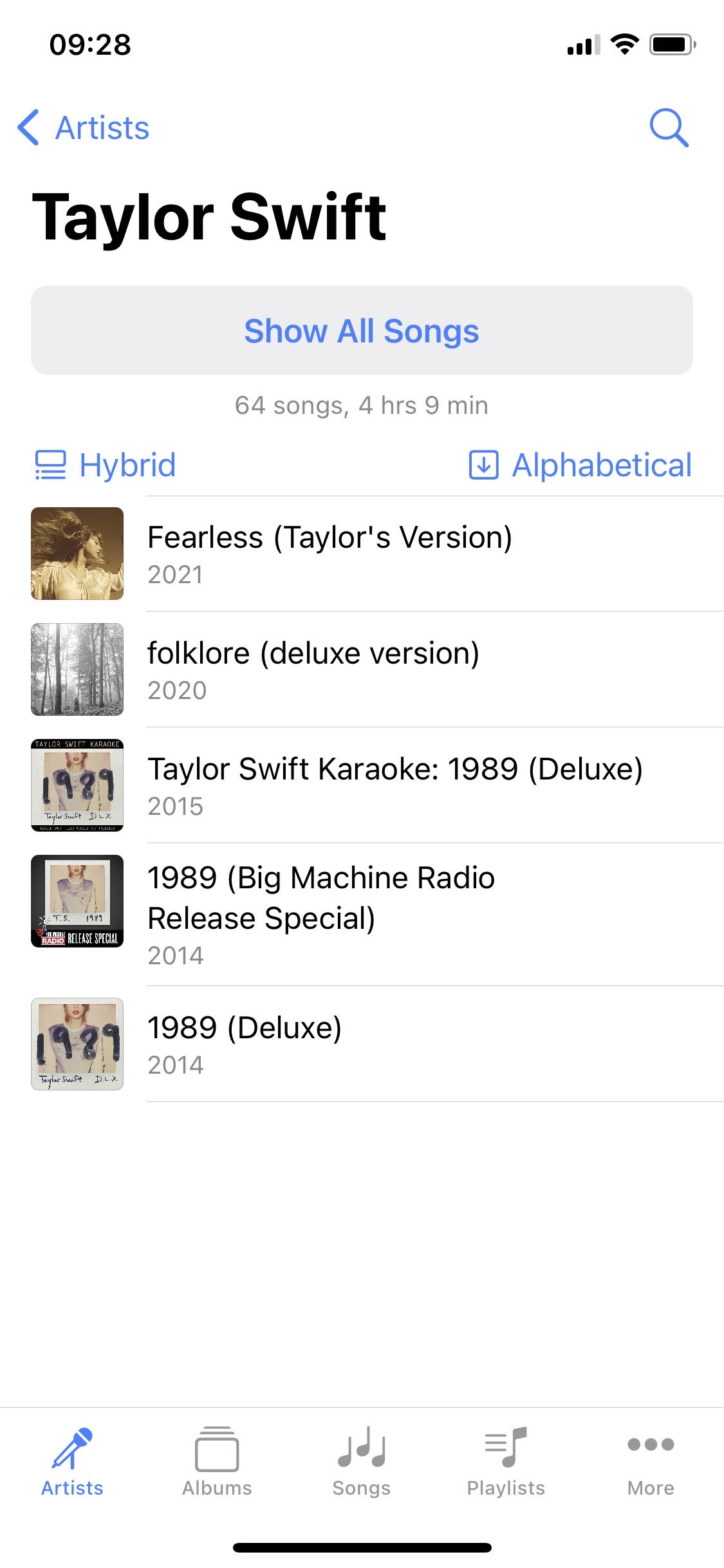Open the Albums tab icon
Image resolution: width=724 pixels, height=1568 pixels.
(217, 1450)
